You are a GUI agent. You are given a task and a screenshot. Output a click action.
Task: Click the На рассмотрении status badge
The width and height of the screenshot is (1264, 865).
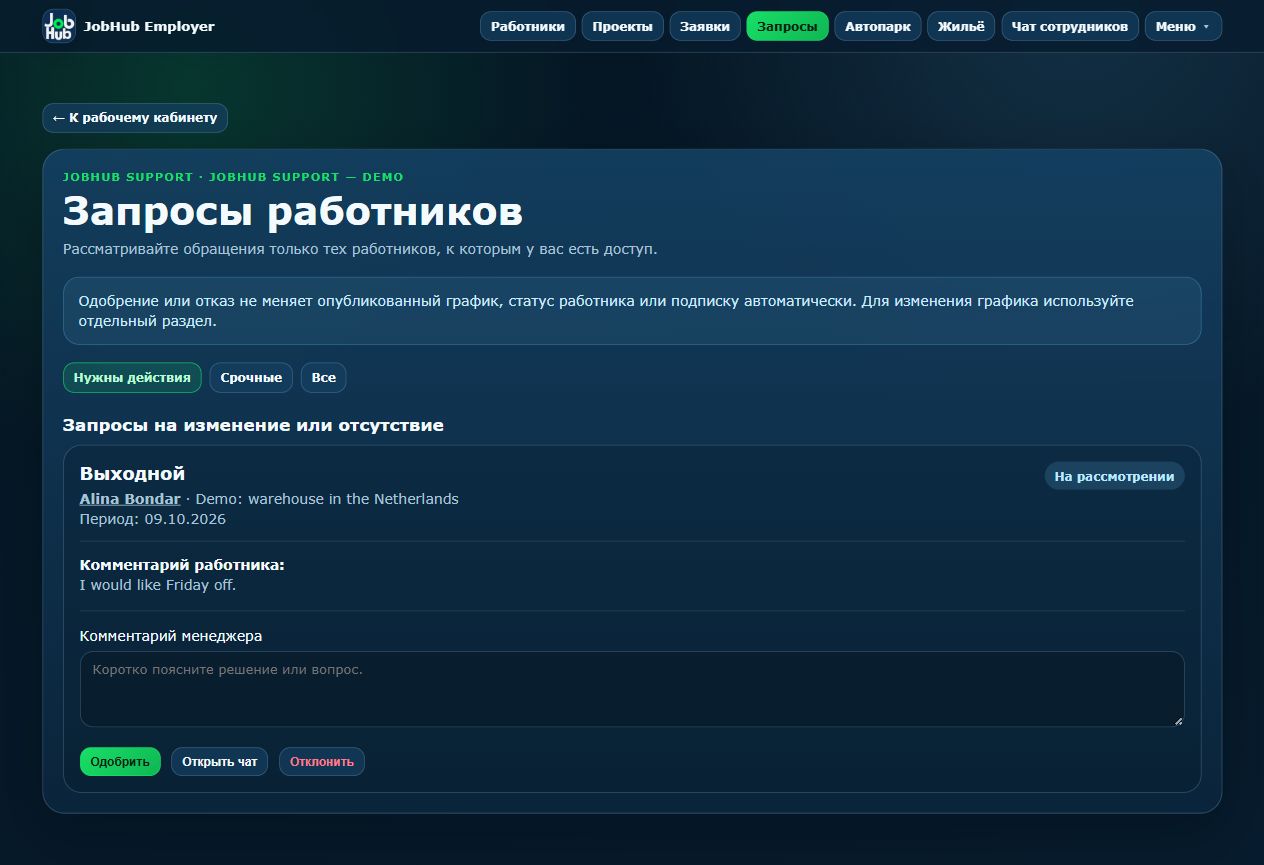pos(1114,476)
